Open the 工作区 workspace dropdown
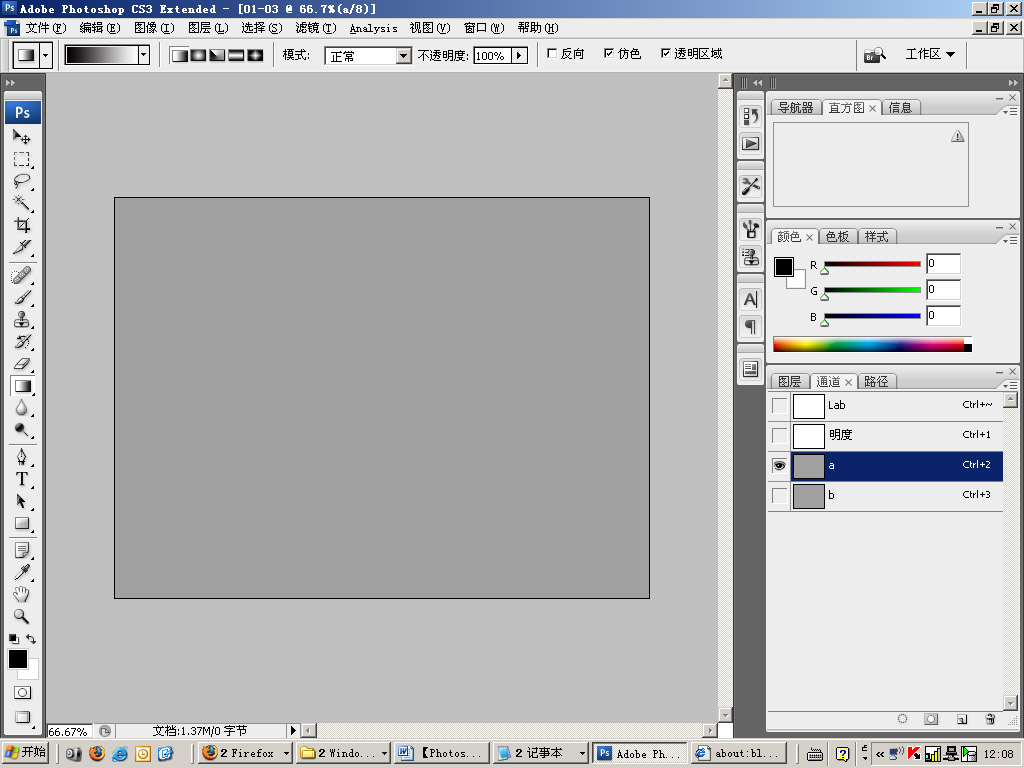1024x768 pixels. [930, 54]
